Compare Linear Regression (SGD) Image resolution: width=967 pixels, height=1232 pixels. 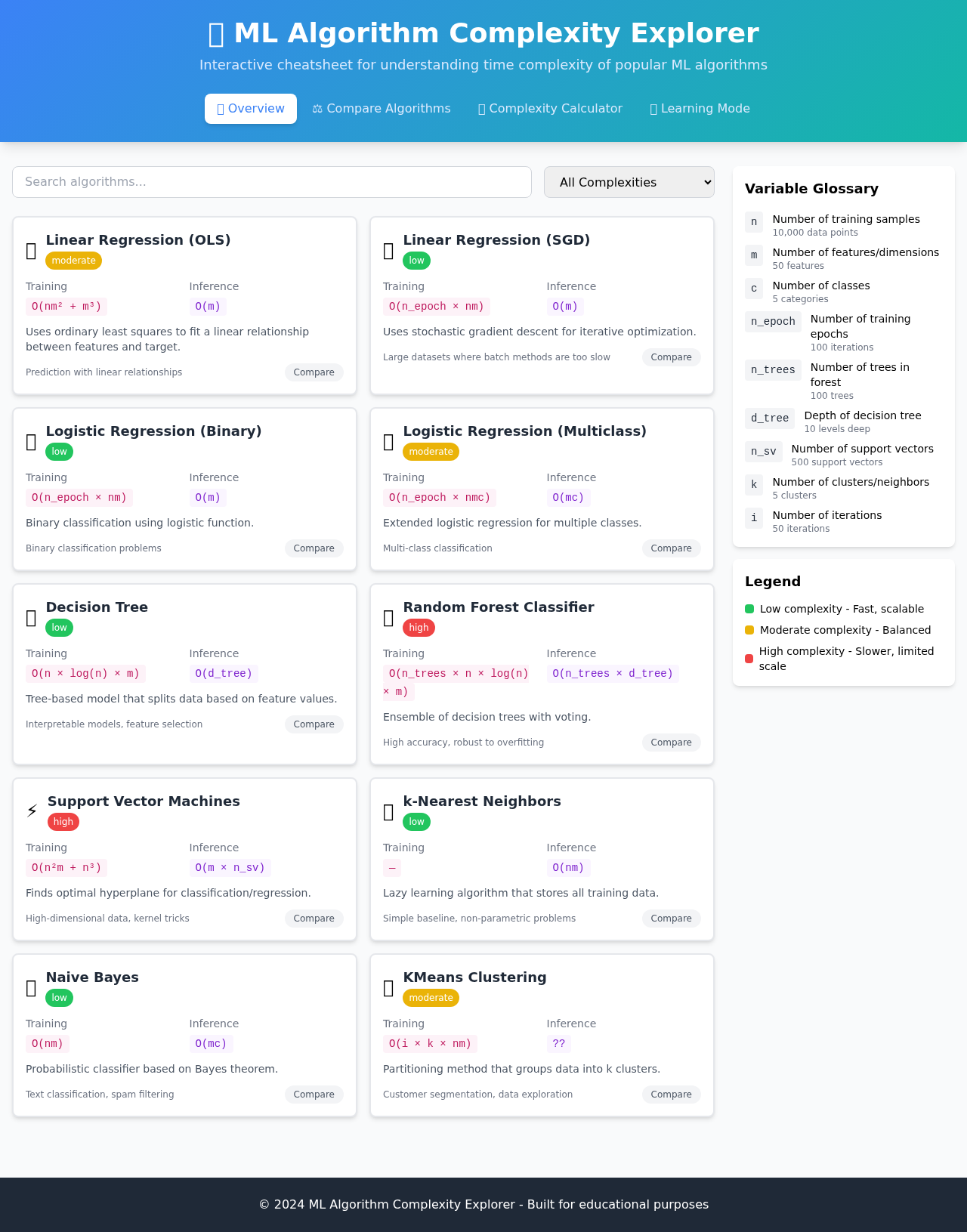pyautogui.click(x=672, y=357)
